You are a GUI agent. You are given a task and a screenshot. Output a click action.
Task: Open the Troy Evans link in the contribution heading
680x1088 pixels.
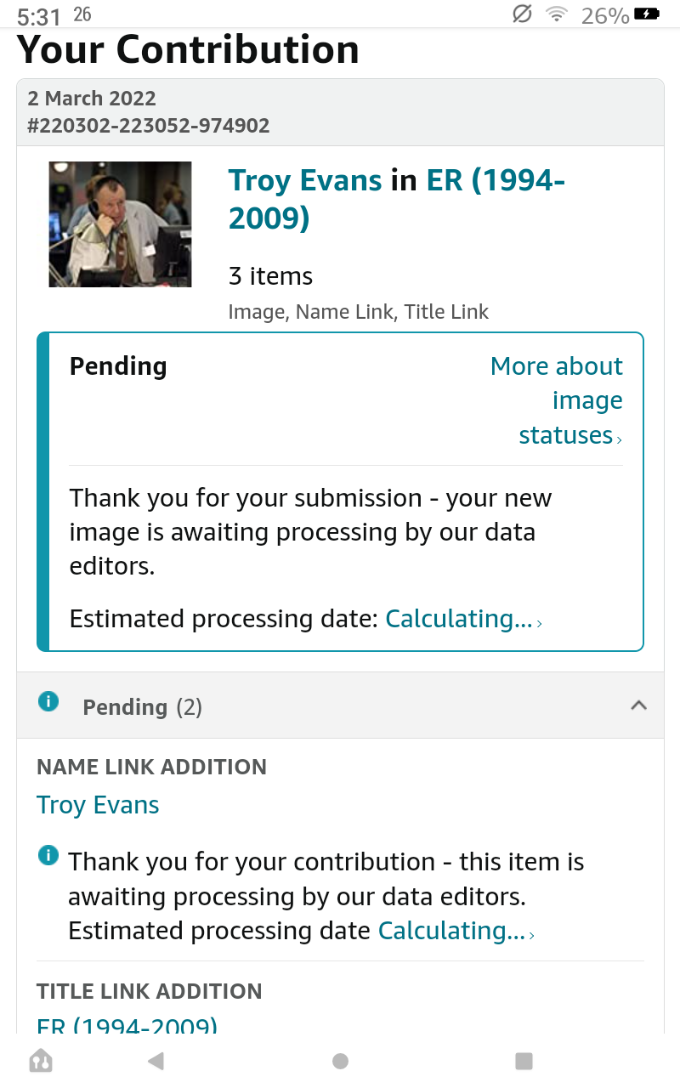[x=305, y=181]
